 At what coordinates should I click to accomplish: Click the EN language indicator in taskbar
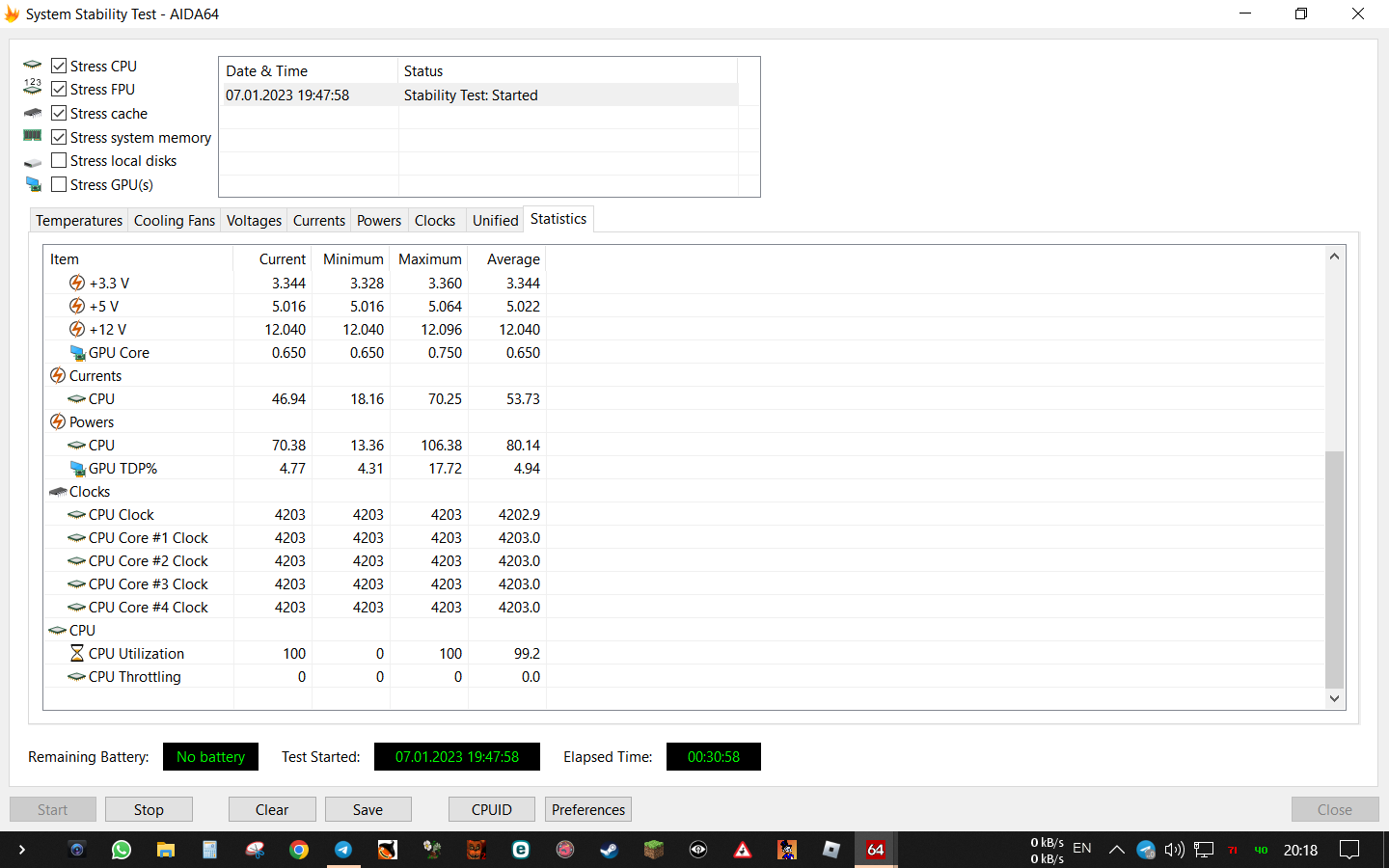click(x=1082, y=849)
